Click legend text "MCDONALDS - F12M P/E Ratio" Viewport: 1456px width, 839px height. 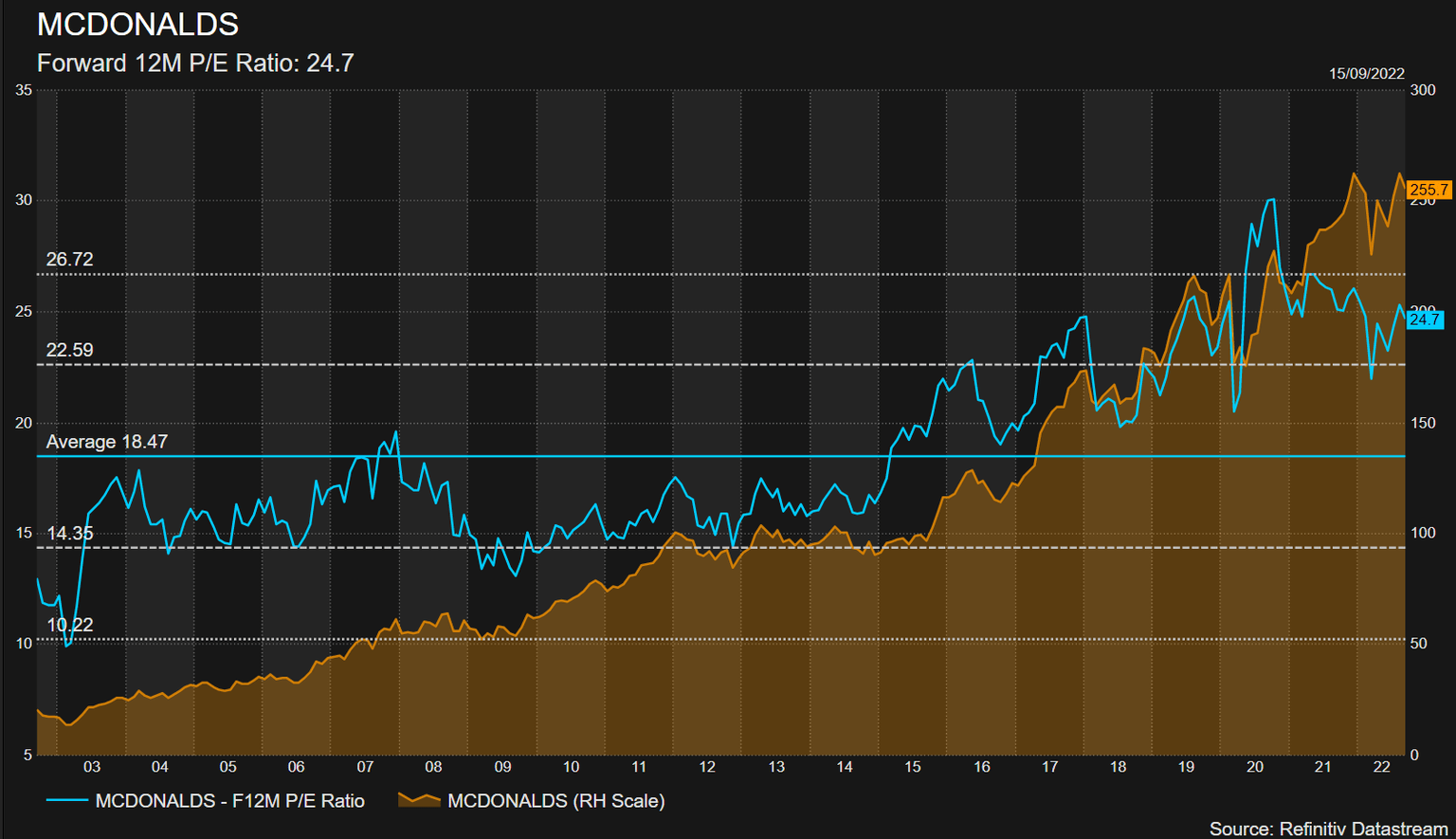pyautogui.click(x=230, y=801)
